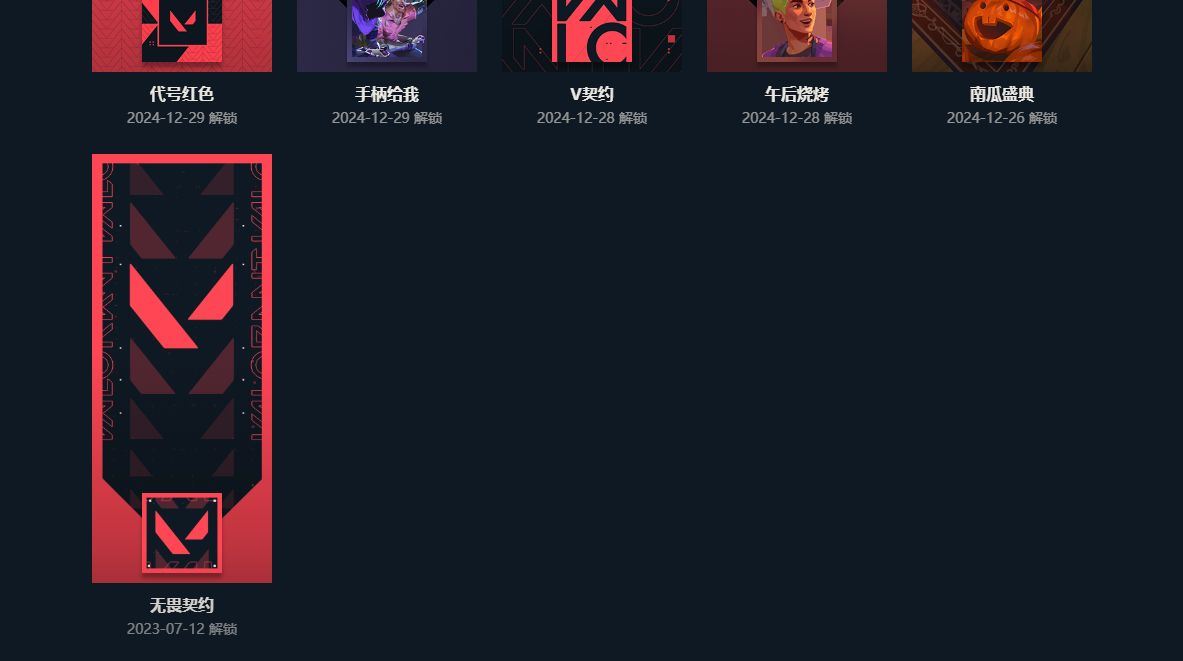1183x661 pixels.
Task: Click 2024-12-28 解锁 under V契约
Action: pos(592,118)
